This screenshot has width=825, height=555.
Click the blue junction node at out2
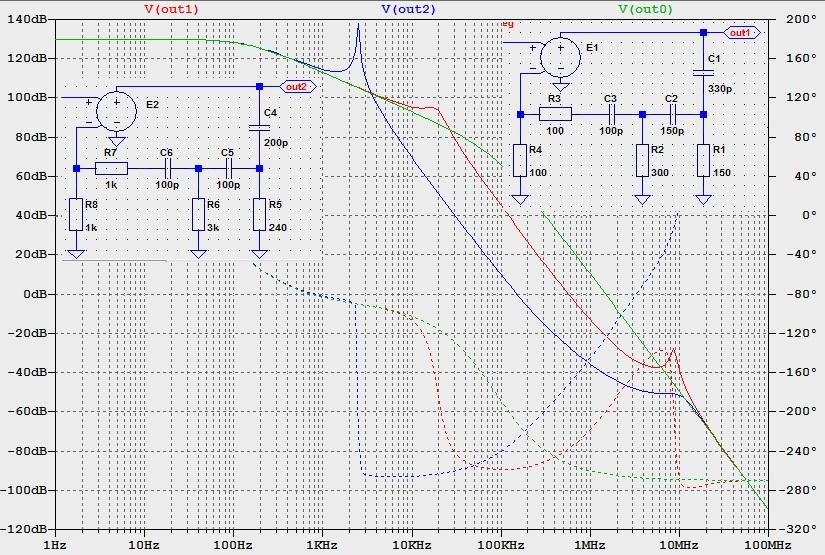(x=259, y=86)
